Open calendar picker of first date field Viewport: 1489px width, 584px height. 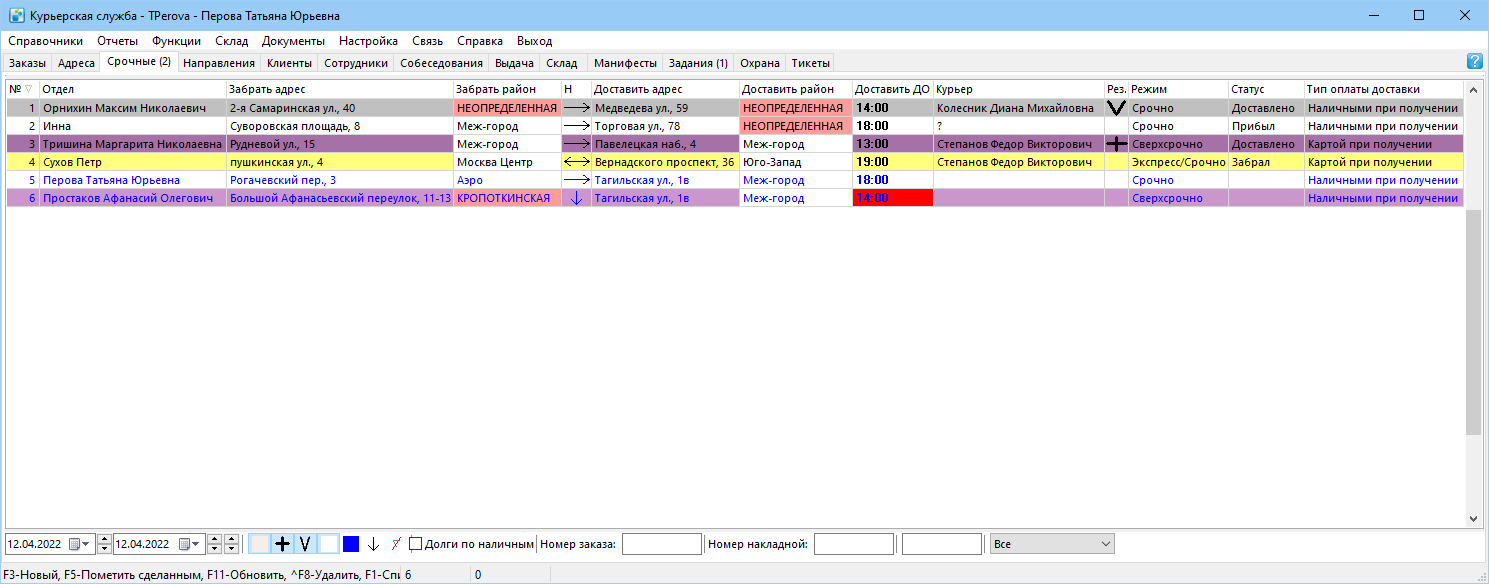coord(78,544)
